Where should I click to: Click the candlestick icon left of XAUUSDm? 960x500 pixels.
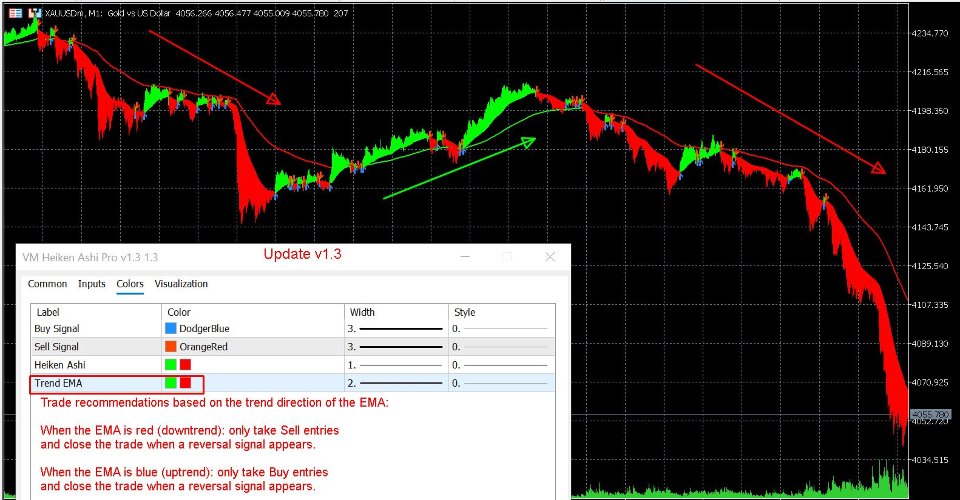click(35, 13)
